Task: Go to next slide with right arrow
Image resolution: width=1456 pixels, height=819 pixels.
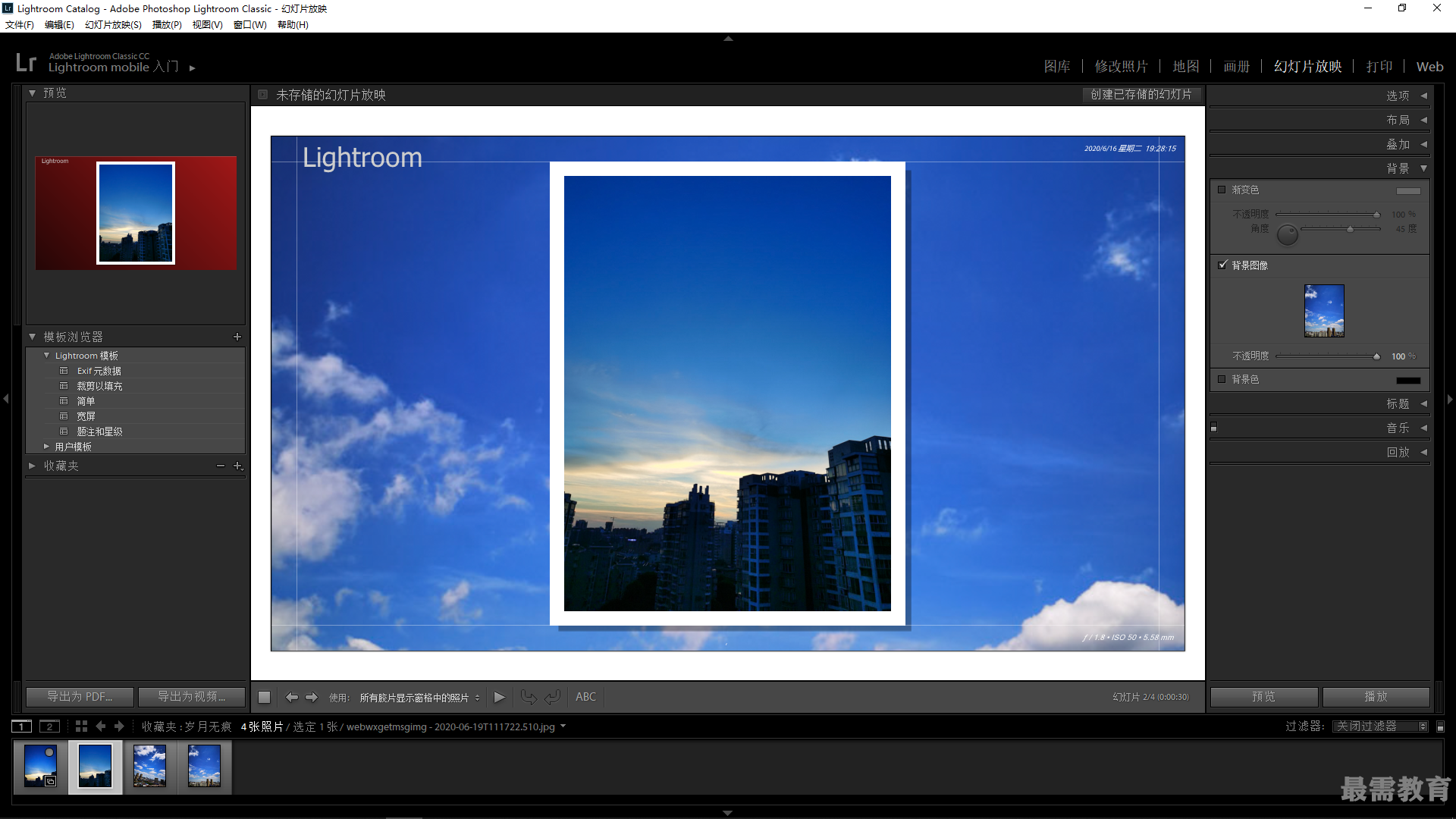Action: (x=312, y=697)
